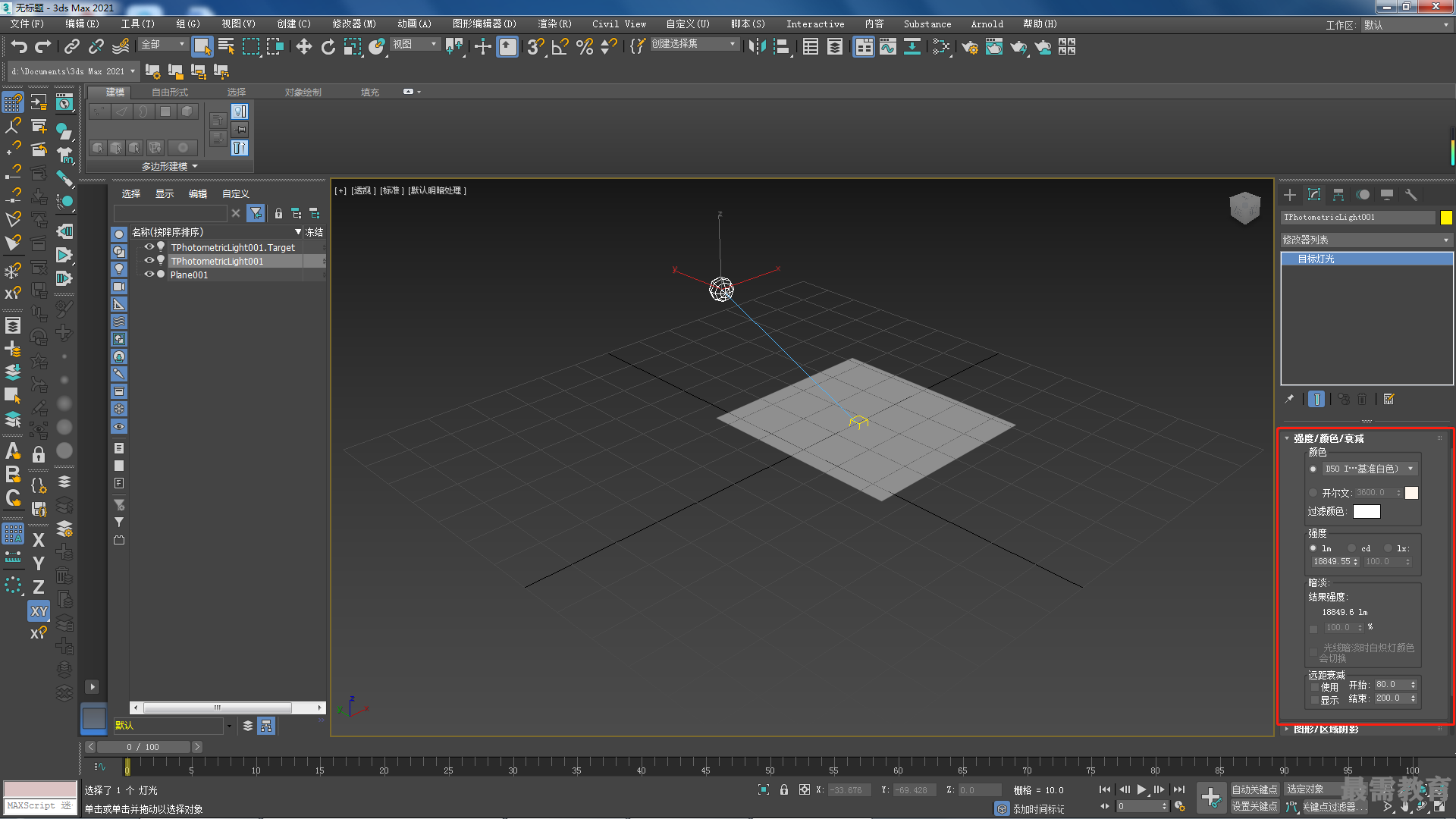Toggle the Selection Lock padlock in status bar
The width and height of the screenshot is (1456, 819).
pos(784,789)
